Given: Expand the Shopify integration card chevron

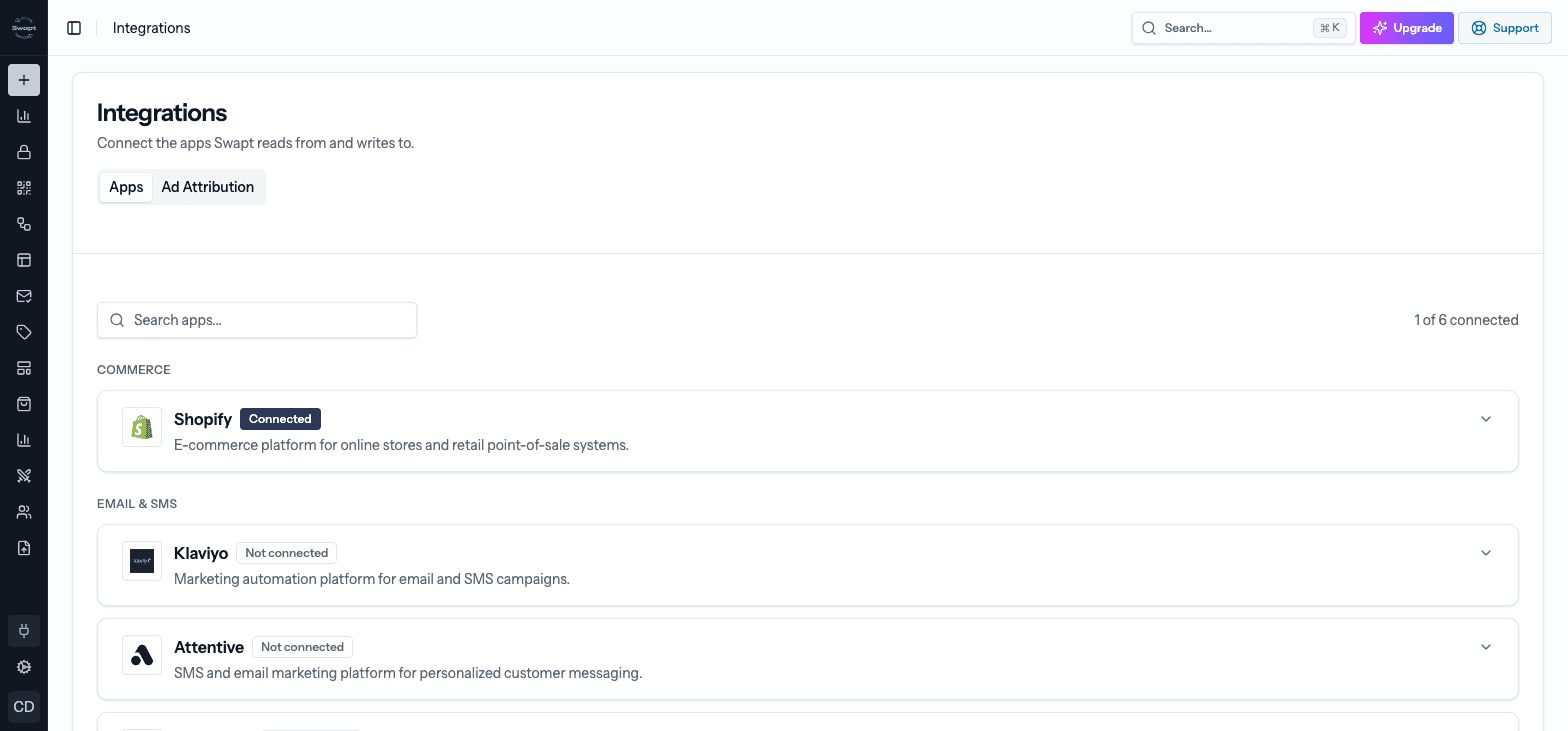Looking at the screenshot, I should (x=1486, y=419).
